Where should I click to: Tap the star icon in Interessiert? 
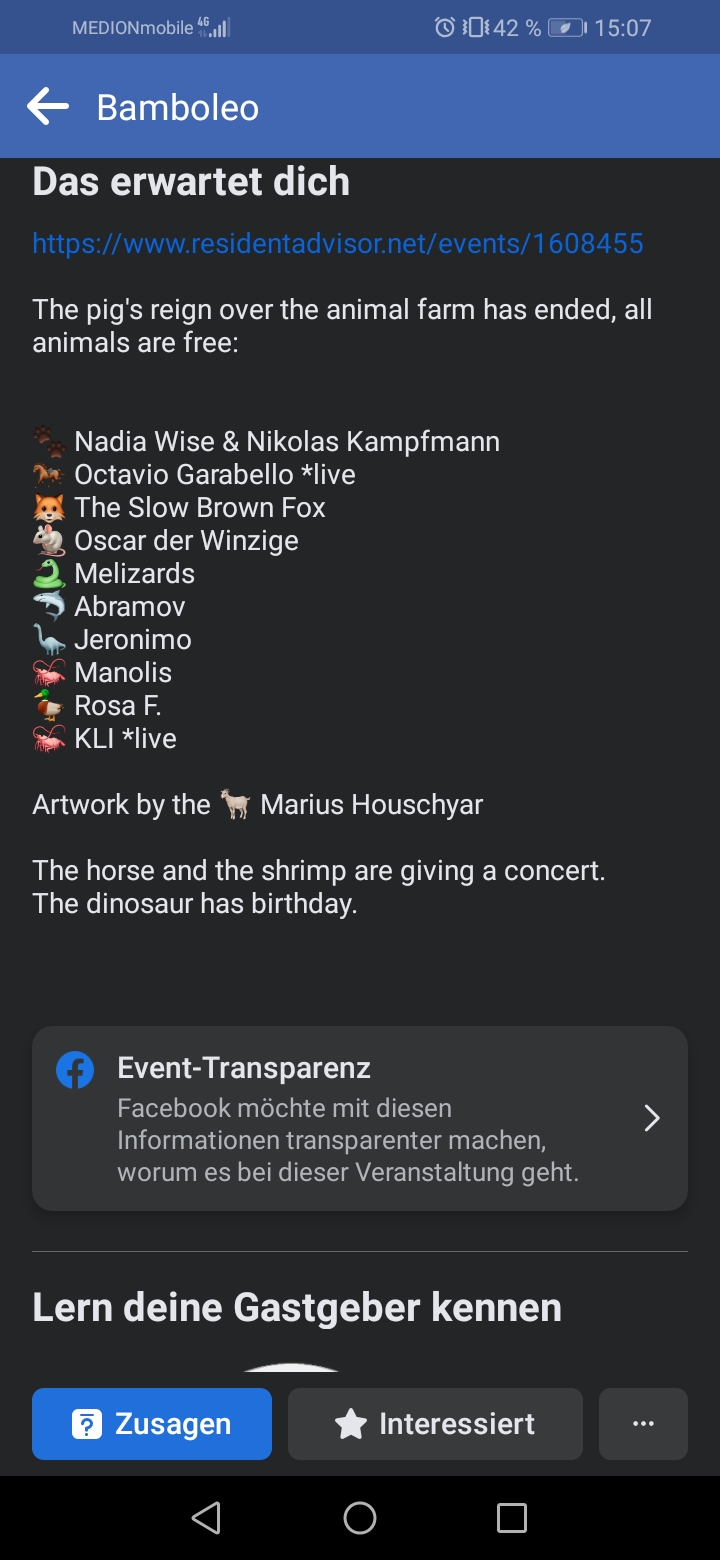pos(351,1424)
